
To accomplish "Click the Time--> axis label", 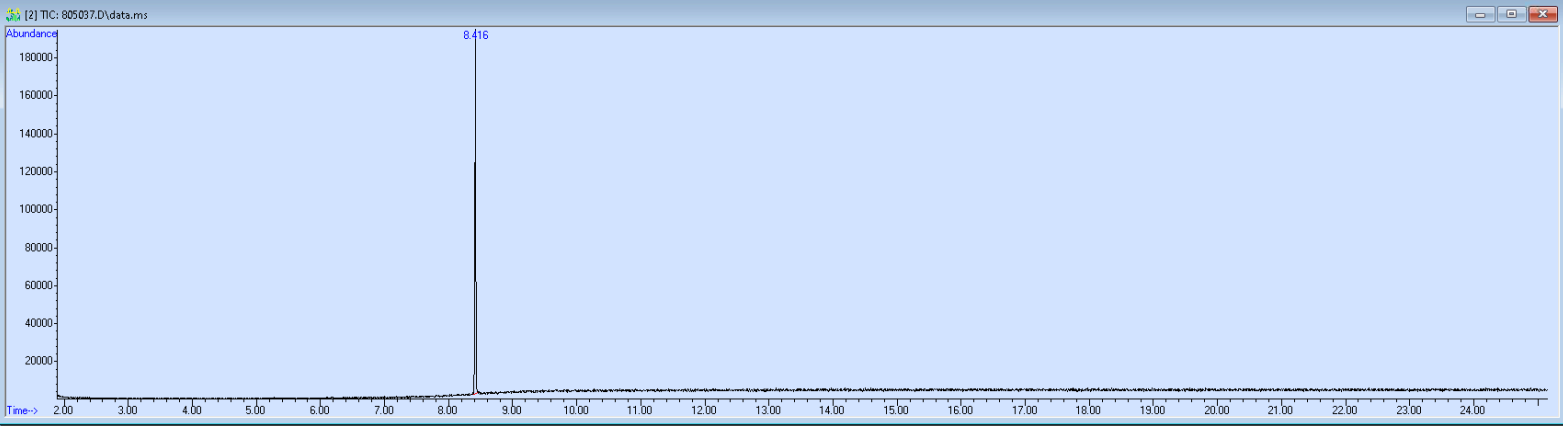I will [22, 410].
